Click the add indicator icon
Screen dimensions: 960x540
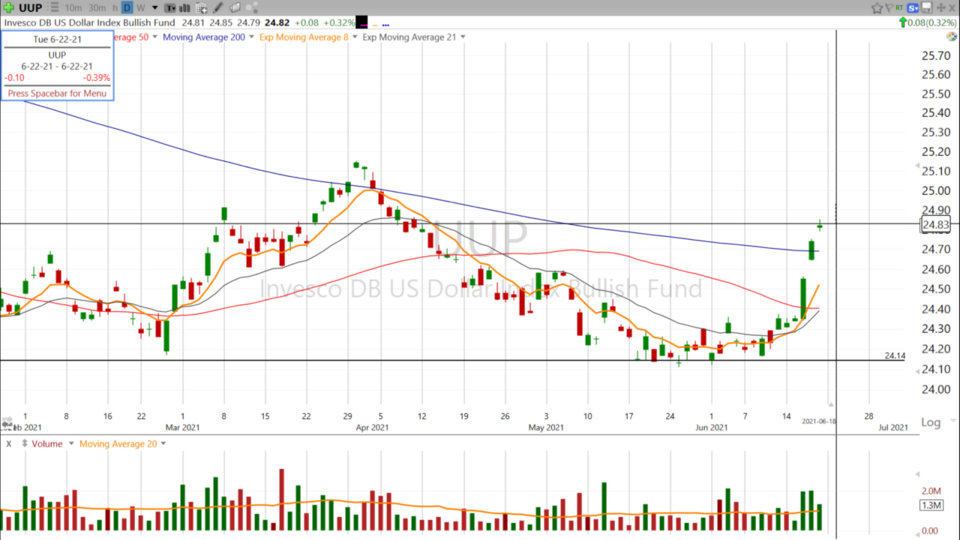(x=201, y=9)
